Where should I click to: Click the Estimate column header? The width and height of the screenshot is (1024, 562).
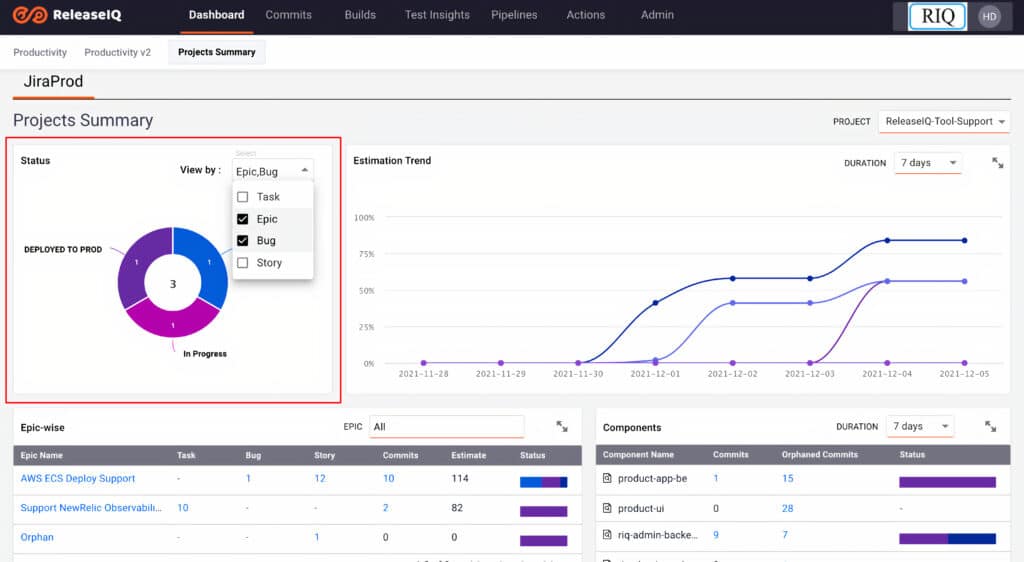468,455
